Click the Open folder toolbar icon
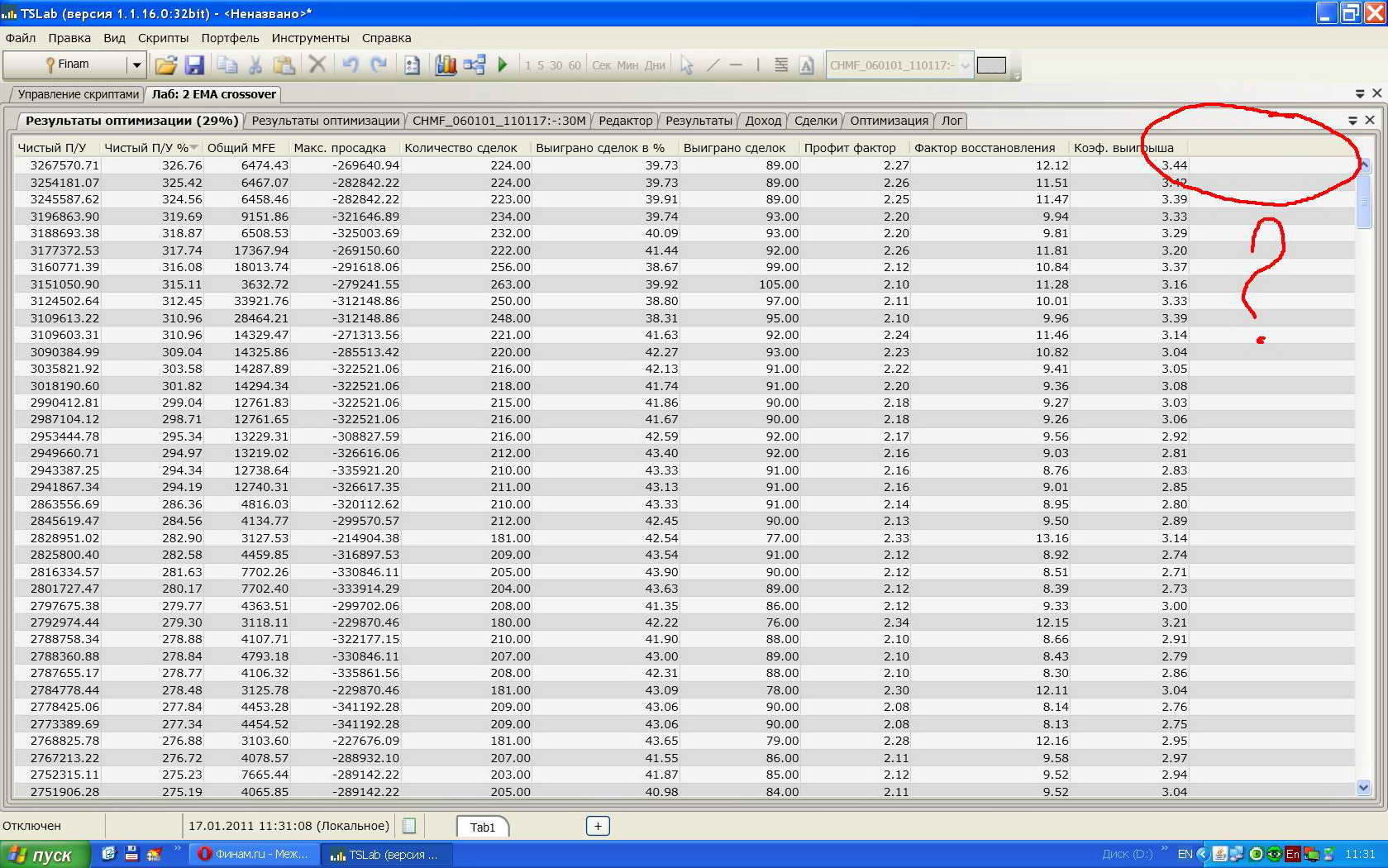1388x868 pixels. click(166, 64)
